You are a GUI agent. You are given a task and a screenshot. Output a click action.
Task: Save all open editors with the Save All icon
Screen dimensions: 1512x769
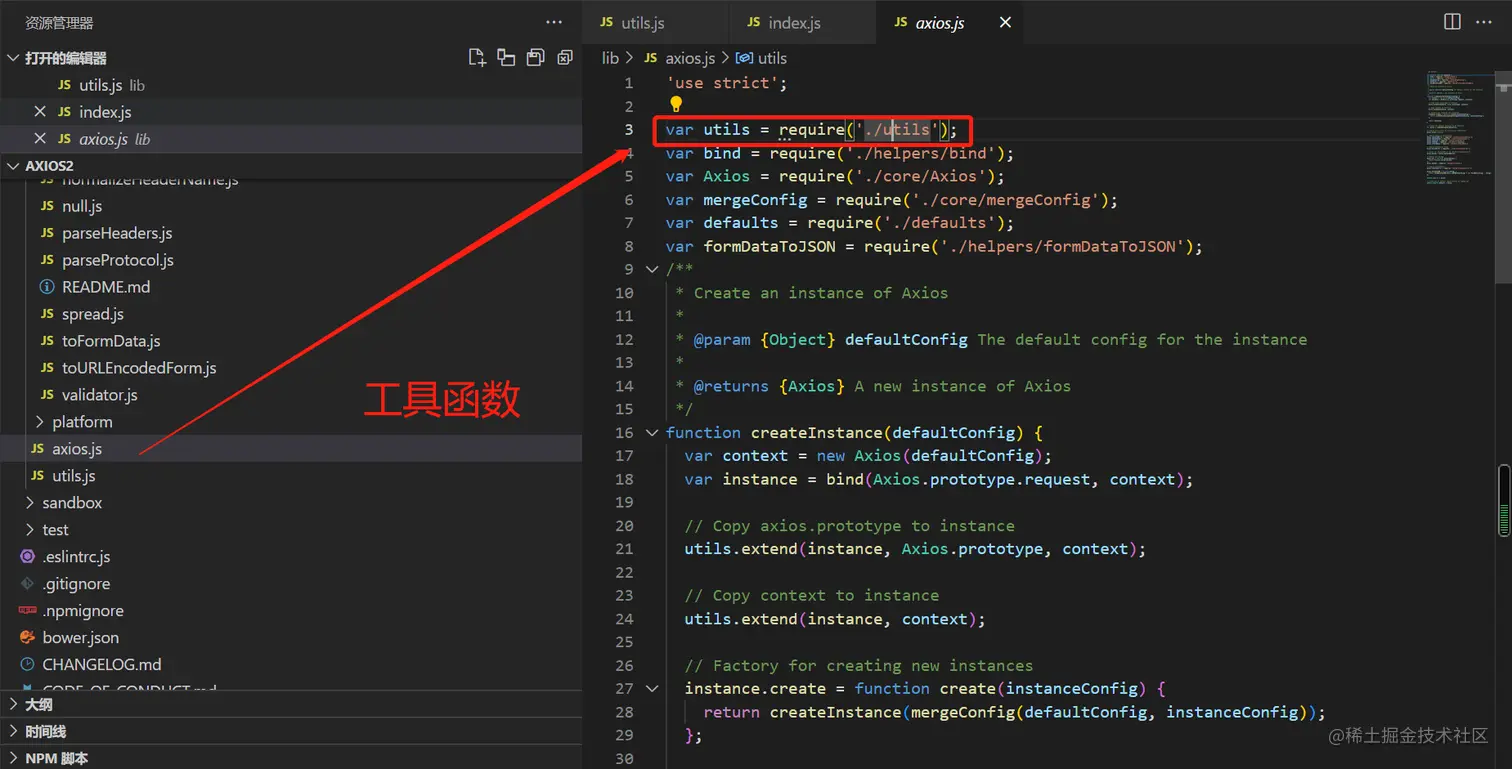(535, 57)
